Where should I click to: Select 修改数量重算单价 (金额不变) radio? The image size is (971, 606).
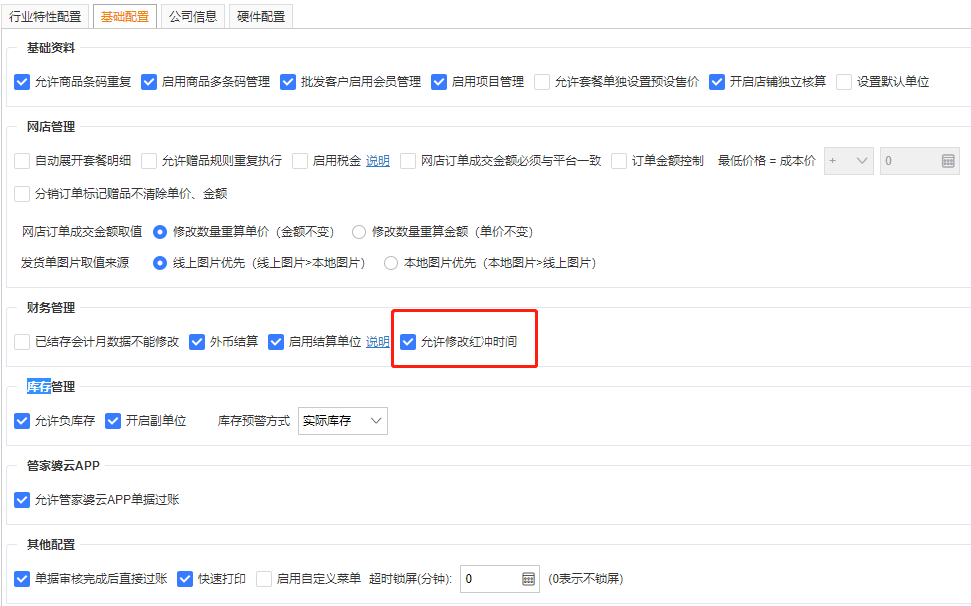160,232
